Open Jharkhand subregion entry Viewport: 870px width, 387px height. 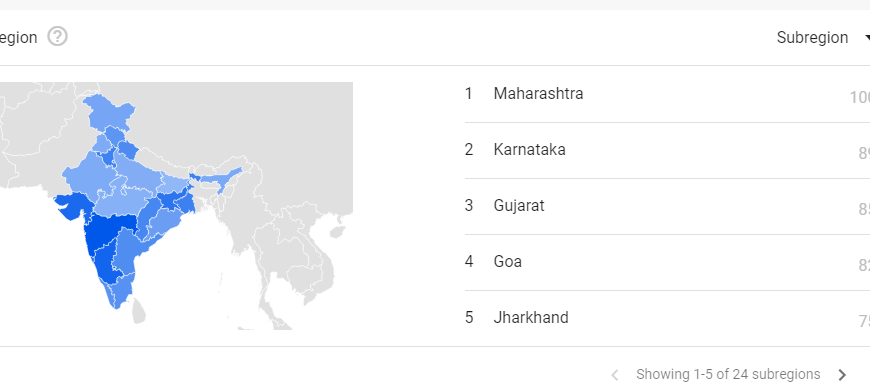667,318
